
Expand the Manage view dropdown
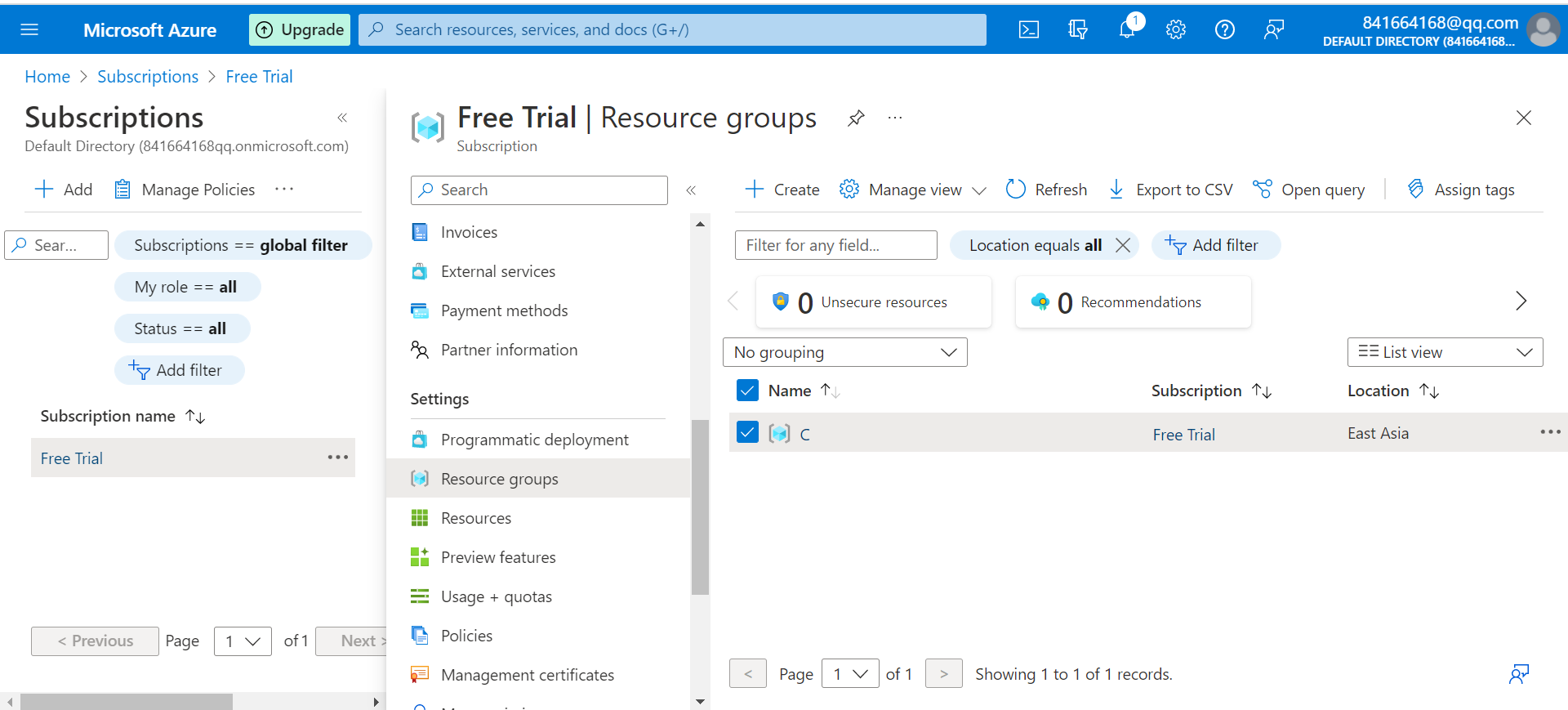coord(914,190)
